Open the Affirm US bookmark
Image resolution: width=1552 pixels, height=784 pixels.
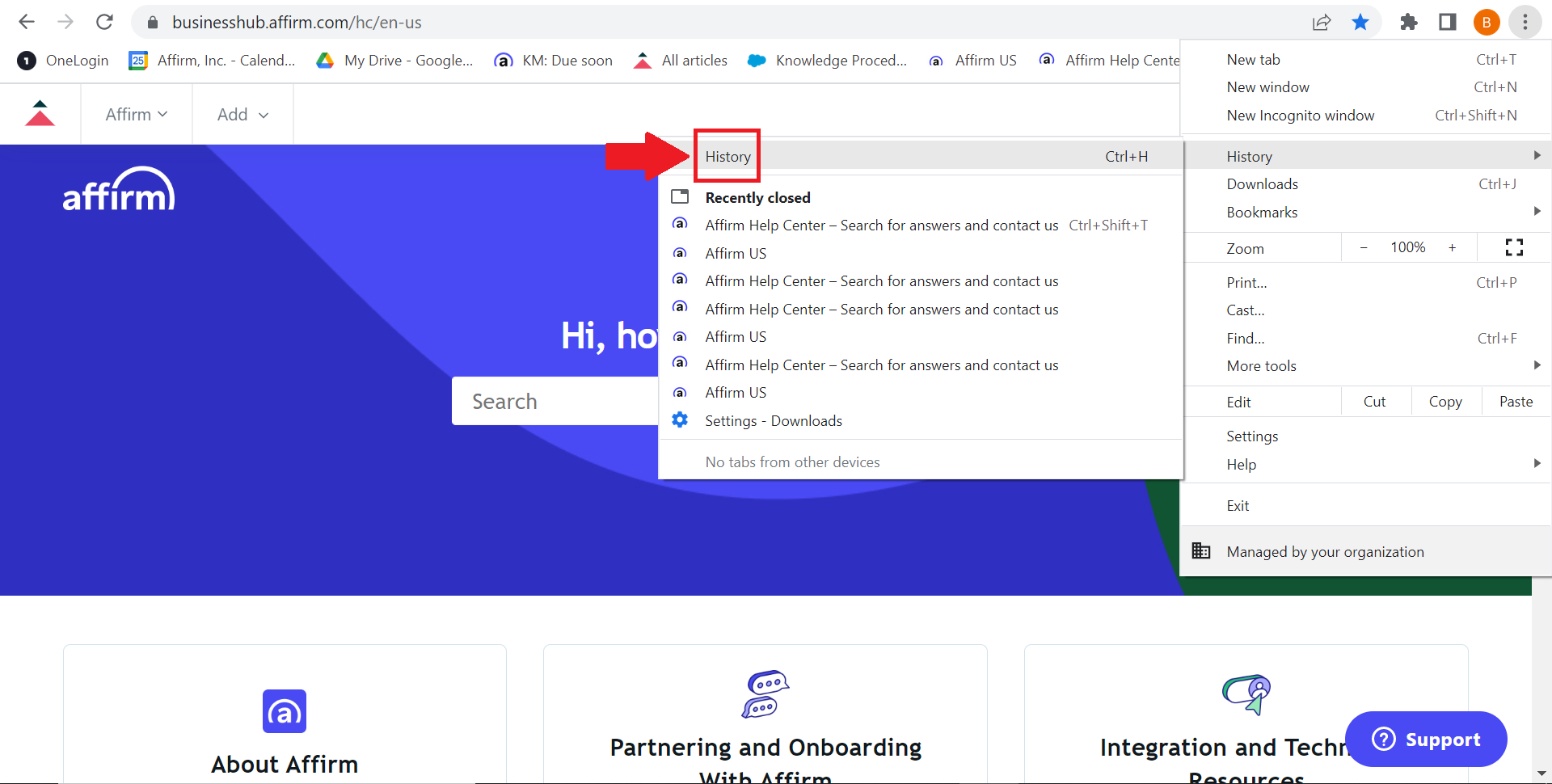tap(973, 61)
